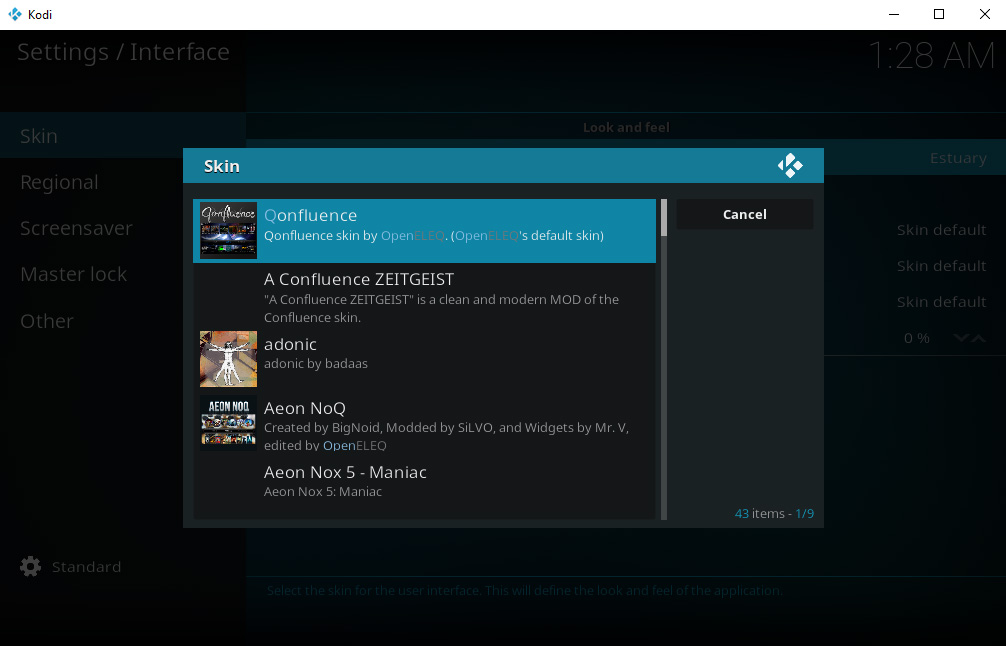Open the Master lock settings category
This screenshot has width=1006, height=646.
(x=123, y=274)
